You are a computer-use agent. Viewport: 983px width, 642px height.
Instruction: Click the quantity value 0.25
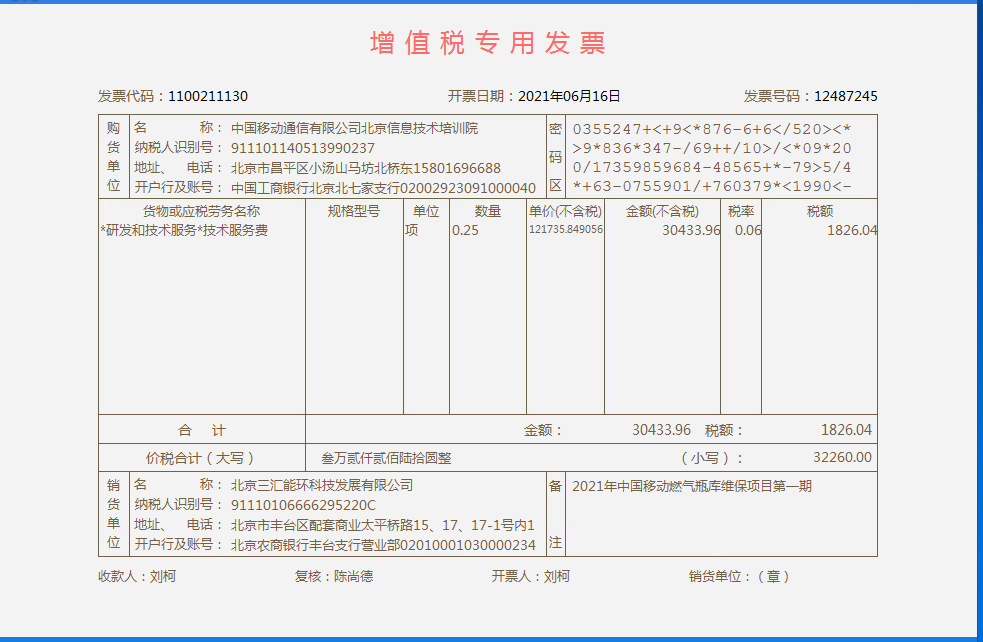(x=465, y=231)
